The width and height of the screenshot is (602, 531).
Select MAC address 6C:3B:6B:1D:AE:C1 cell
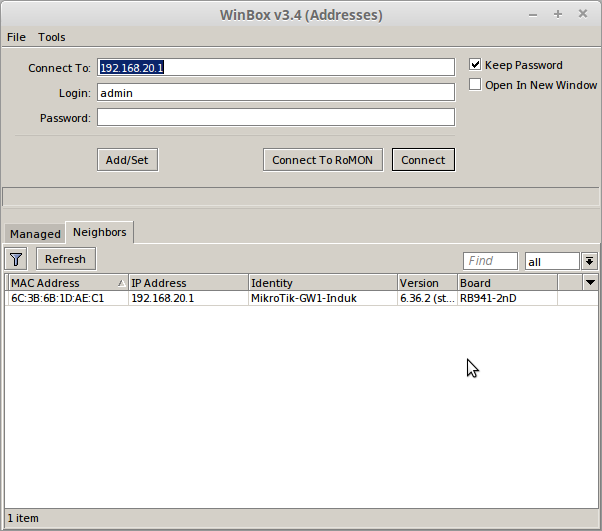(67, 298)
